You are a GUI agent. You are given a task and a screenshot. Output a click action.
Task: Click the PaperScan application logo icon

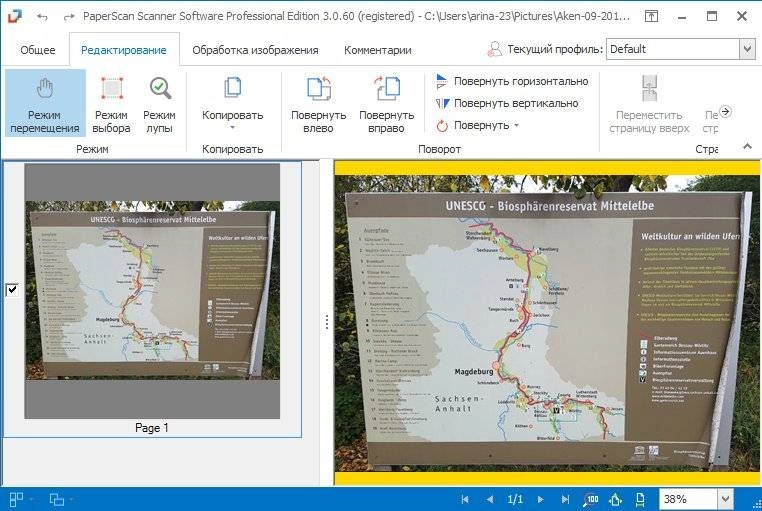coord(15,16)
